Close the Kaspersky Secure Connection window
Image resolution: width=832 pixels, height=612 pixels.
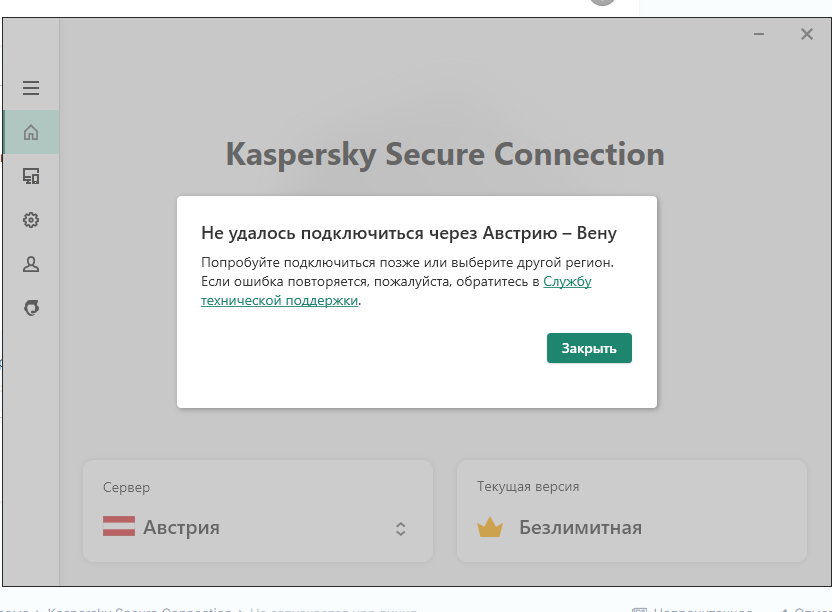click(x=807, y=34)
